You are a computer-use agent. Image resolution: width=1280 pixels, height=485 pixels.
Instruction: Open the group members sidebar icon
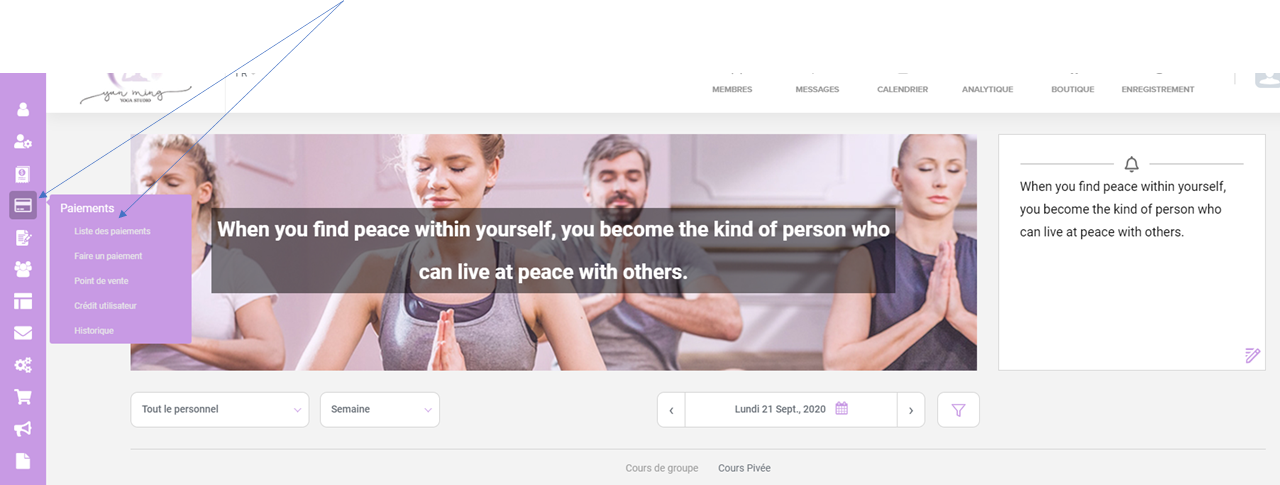pyautogui.click(x=23, y=269)
